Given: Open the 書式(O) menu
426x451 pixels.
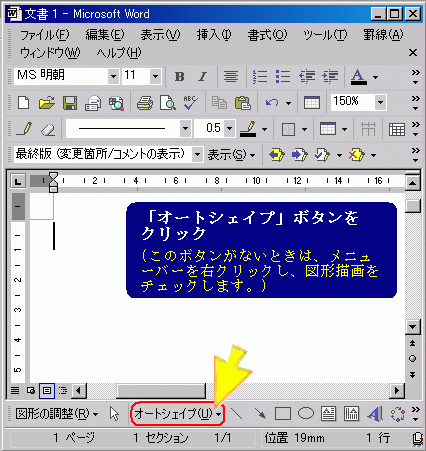Looking at the screenshot, I should [267, 34].
